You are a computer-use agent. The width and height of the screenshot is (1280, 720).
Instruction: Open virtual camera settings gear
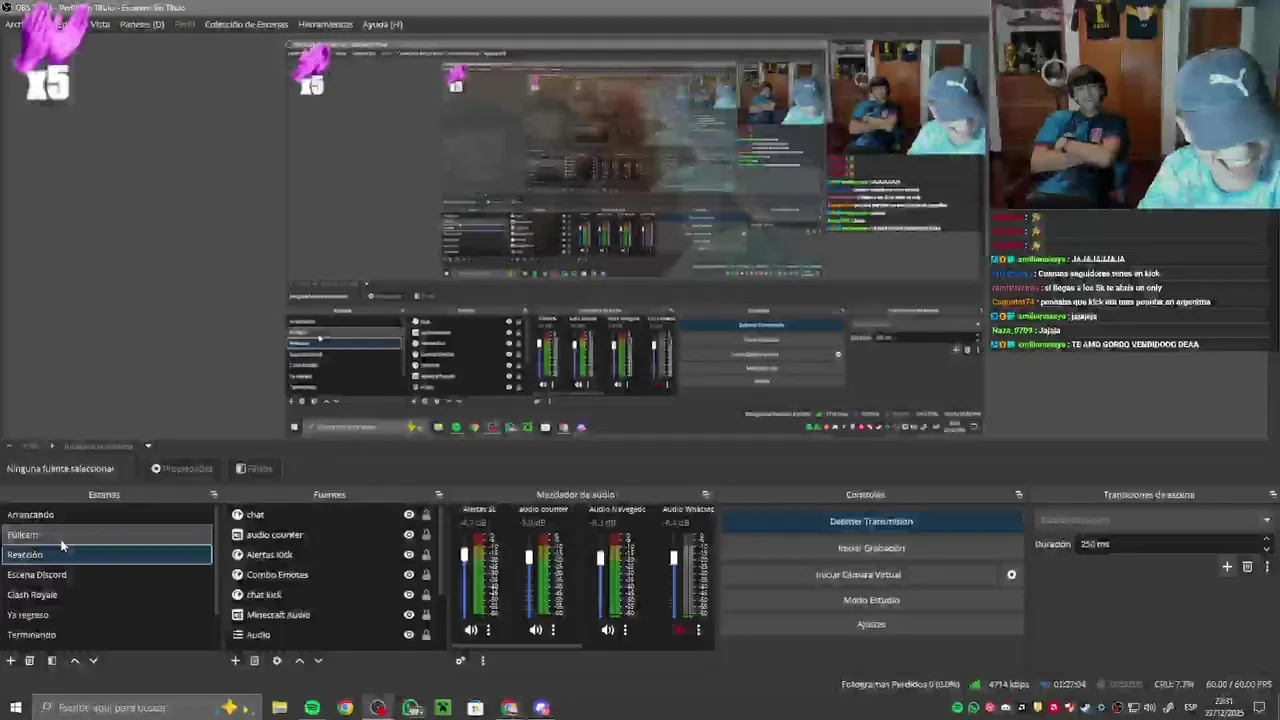pyautogui.click(x=1011, y=575)
